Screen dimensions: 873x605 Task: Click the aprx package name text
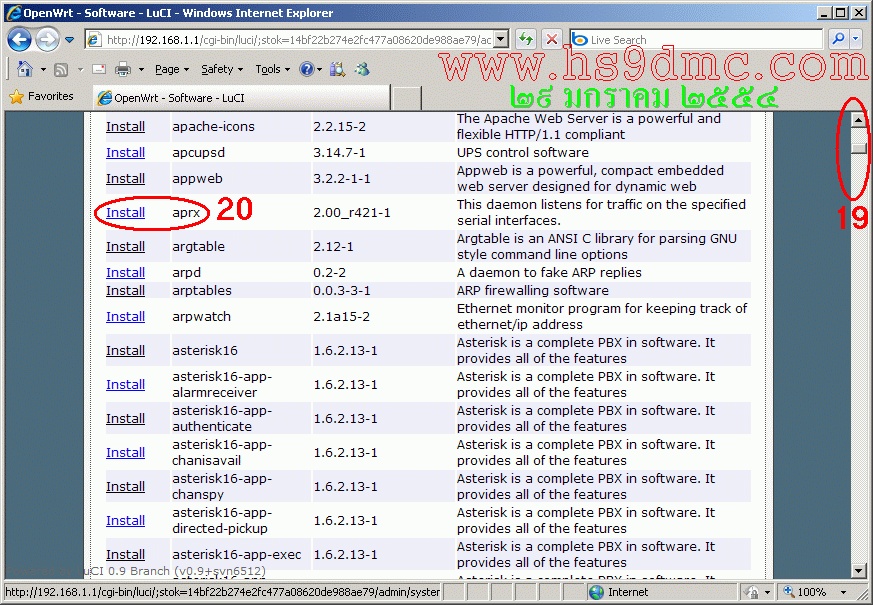(x=186, y=213)
